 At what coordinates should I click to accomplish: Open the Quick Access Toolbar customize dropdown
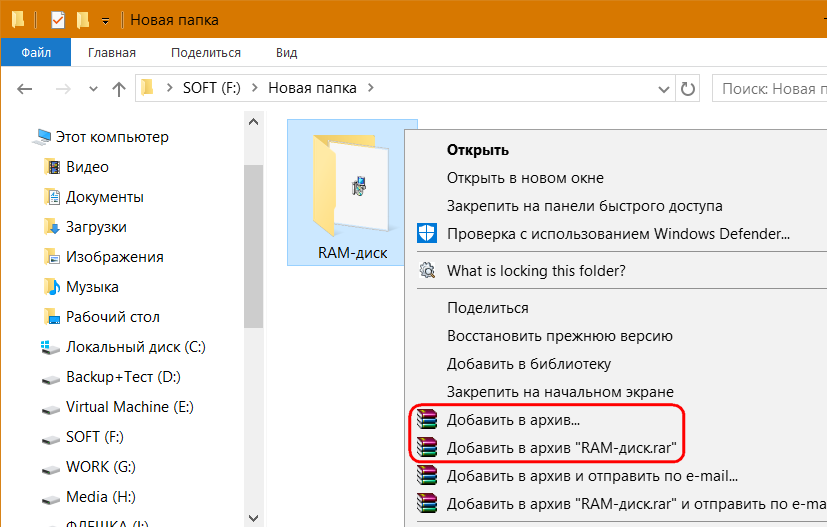(105, 20)
